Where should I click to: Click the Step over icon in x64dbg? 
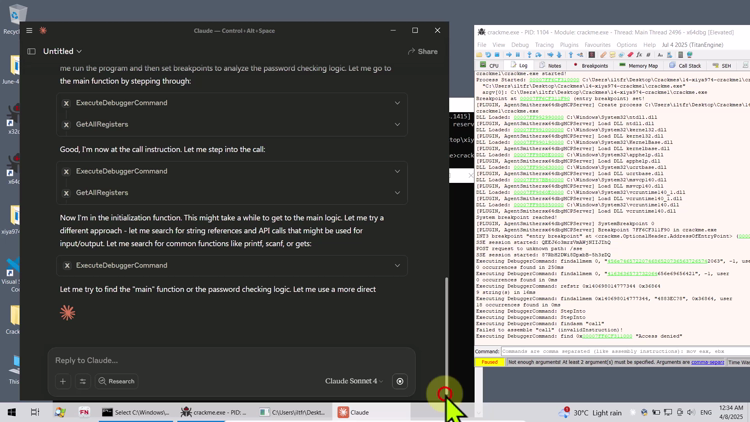[x=539, y=55]
